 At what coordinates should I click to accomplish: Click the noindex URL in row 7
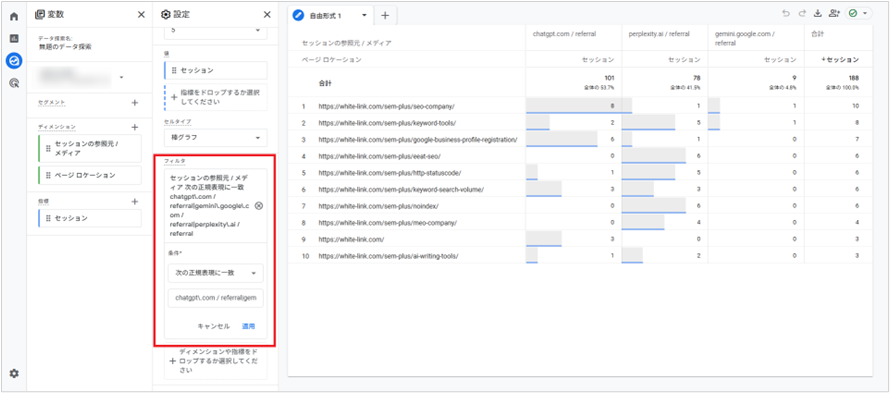[x=378, y=206]
